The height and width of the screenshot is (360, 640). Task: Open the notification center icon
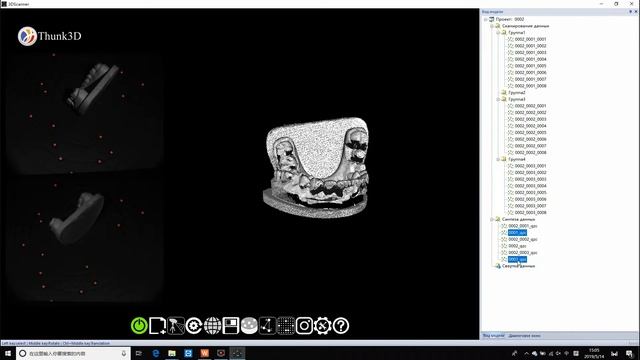click(629, 353)
